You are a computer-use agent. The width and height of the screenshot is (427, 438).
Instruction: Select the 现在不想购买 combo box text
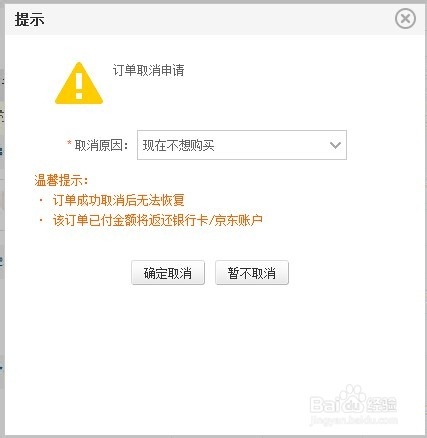178,145
